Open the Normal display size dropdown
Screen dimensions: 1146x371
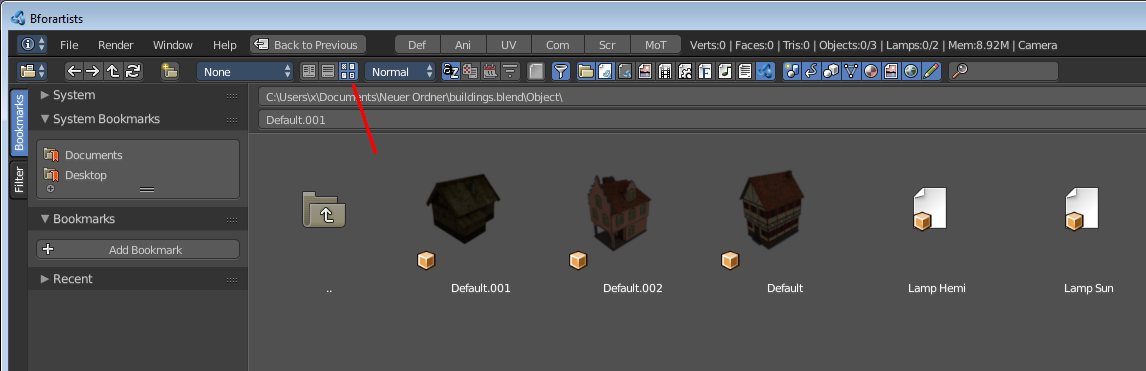[x=401, y=72]
